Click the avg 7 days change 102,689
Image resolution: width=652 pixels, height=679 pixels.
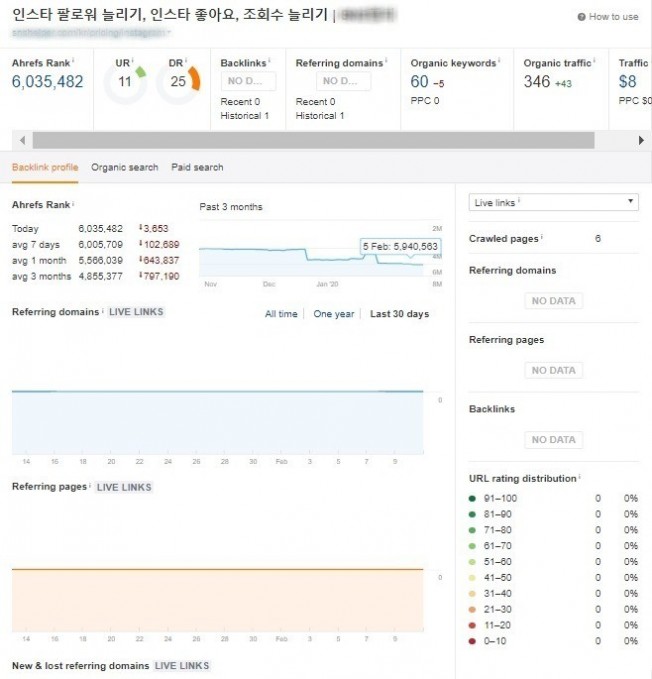click(x=159, y=245)
